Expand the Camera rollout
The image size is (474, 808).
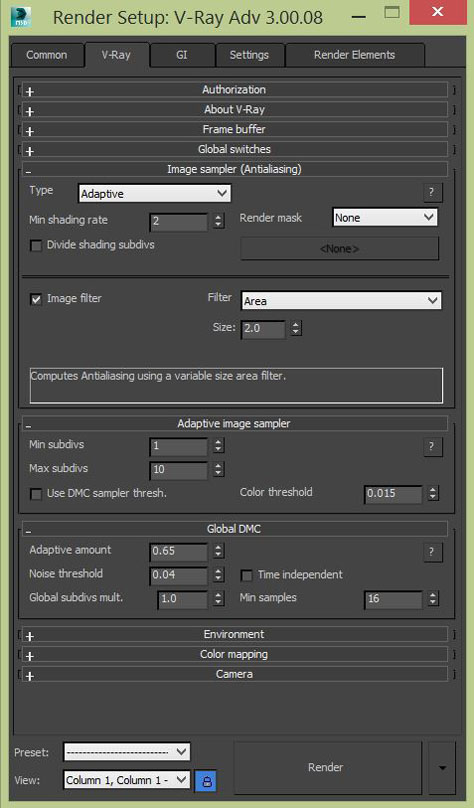[234, 674]
